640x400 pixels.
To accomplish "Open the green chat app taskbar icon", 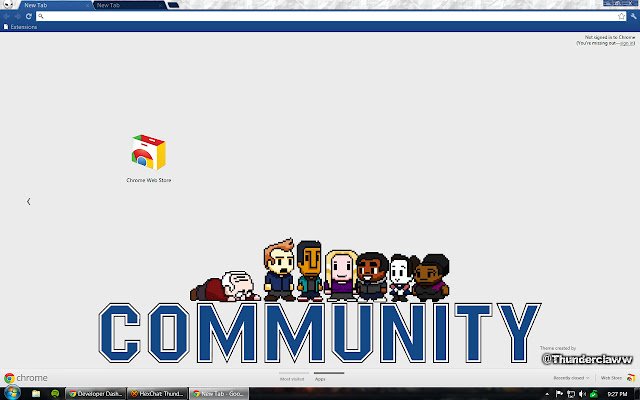I will point(55,393).
